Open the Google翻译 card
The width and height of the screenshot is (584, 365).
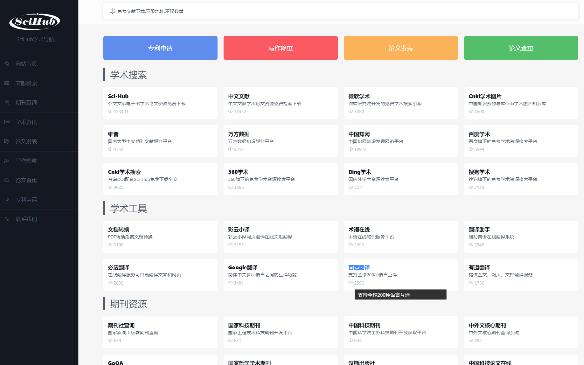tap(280, 274)
